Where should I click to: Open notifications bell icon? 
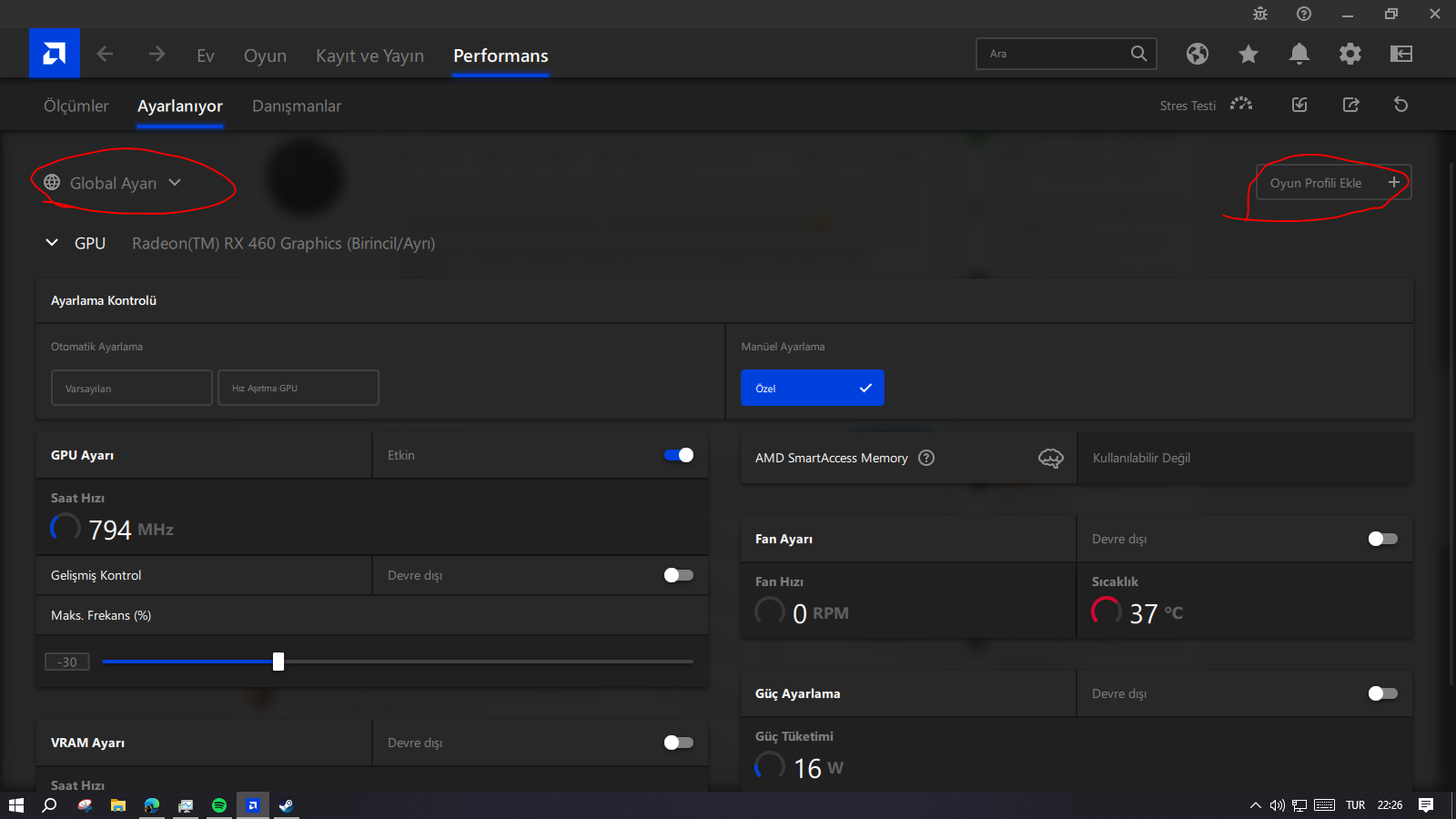point(1299,54)
